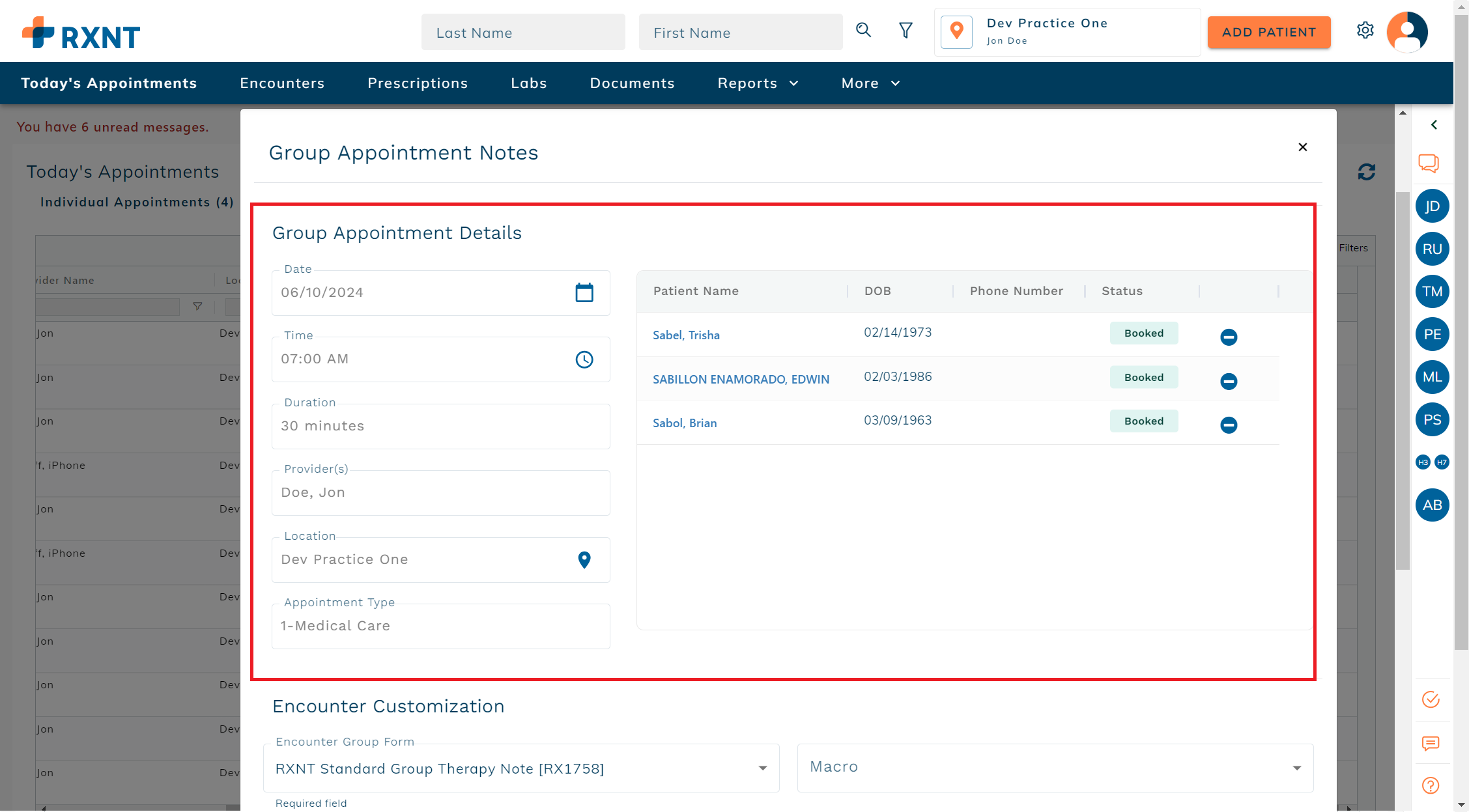Click the Time field showing 07:00 AM
Screen dimensions: 1469x812
440,359
